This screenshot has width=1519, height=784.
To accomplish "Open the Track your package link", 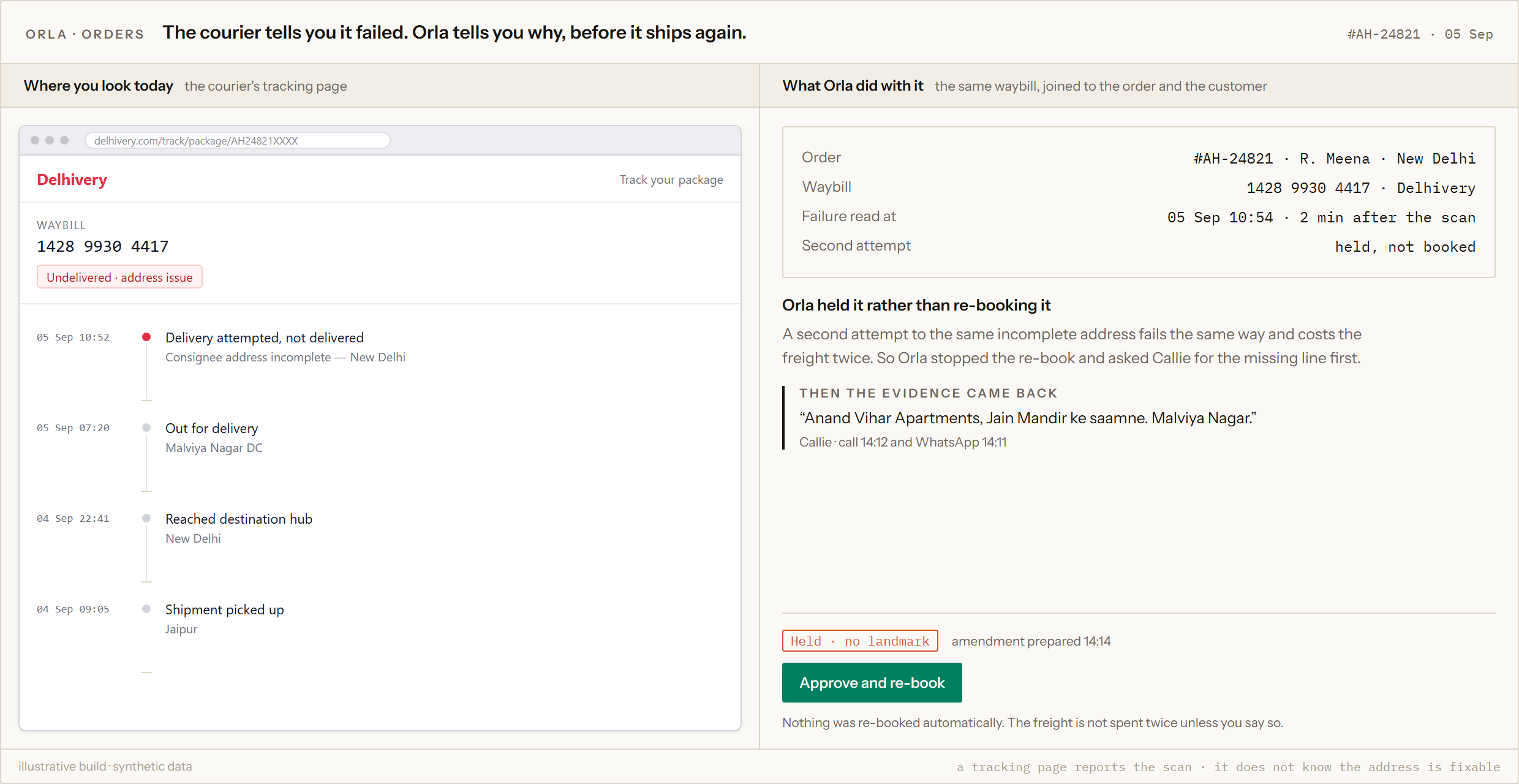I will tap(671, 179).
